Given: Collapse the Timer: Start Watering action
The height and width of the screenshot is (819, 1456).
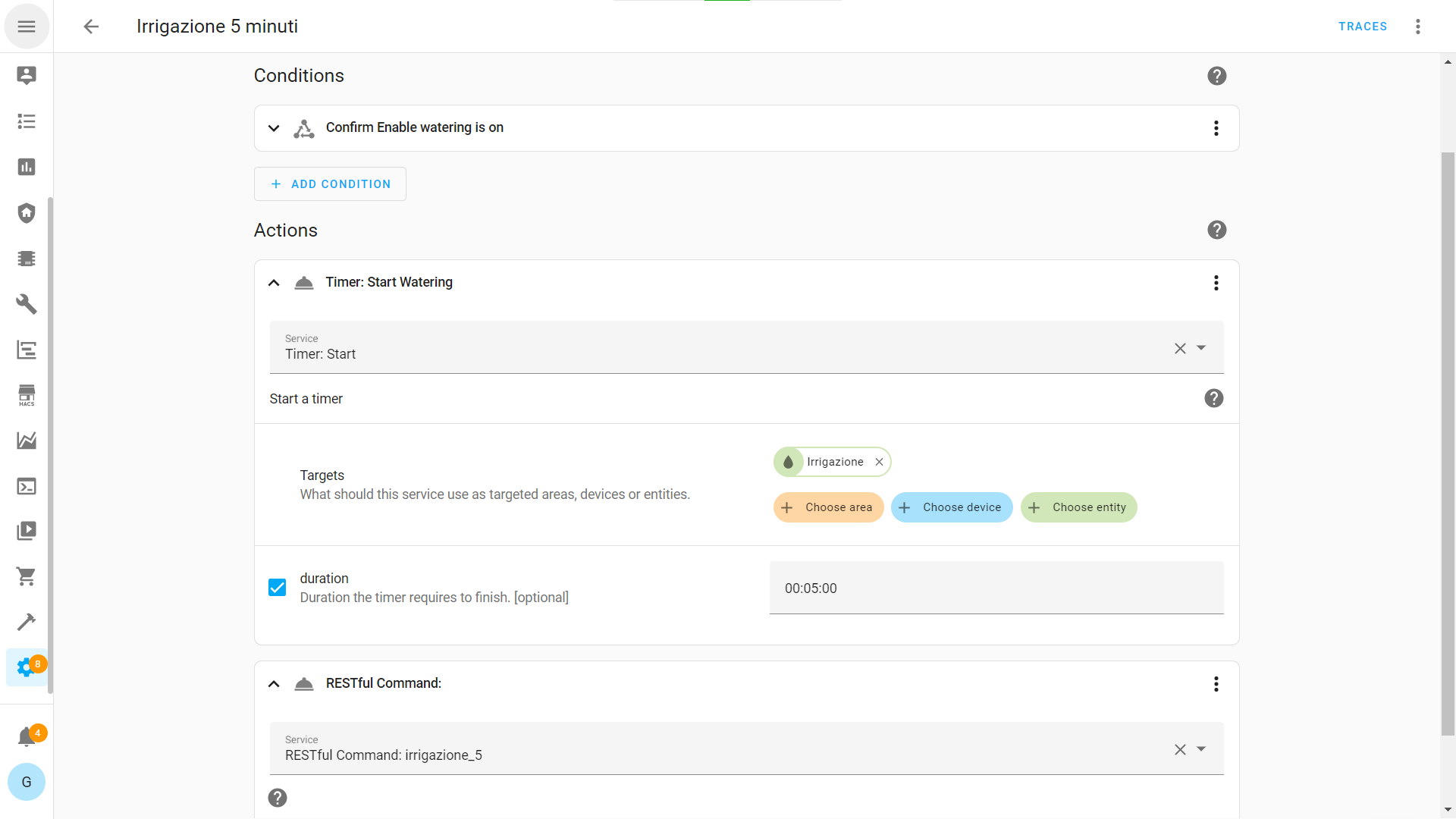Looking at the screenshot, I should [274, 283].
